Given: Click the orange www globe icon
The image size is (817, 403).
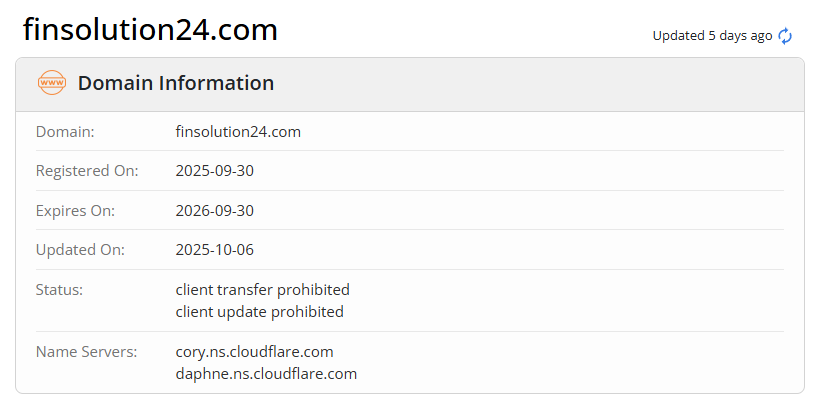Looking at the screenshot, I should point(51,83).
